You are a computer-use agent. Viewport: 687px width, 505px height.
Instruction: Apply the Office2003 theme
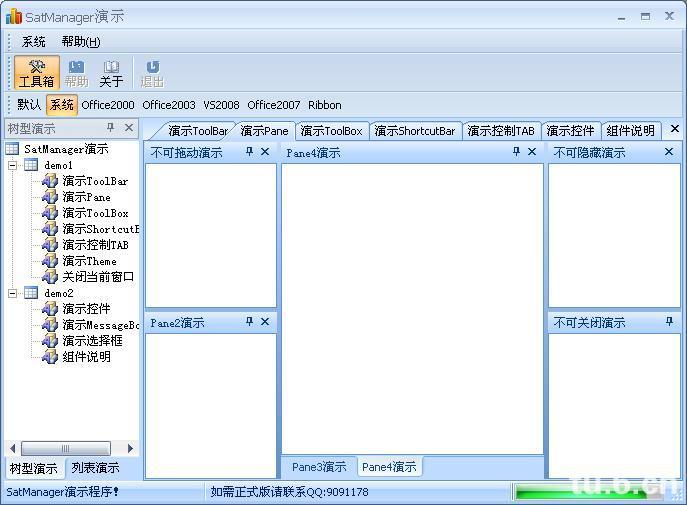pyautogui.click(x=169, y=105)
